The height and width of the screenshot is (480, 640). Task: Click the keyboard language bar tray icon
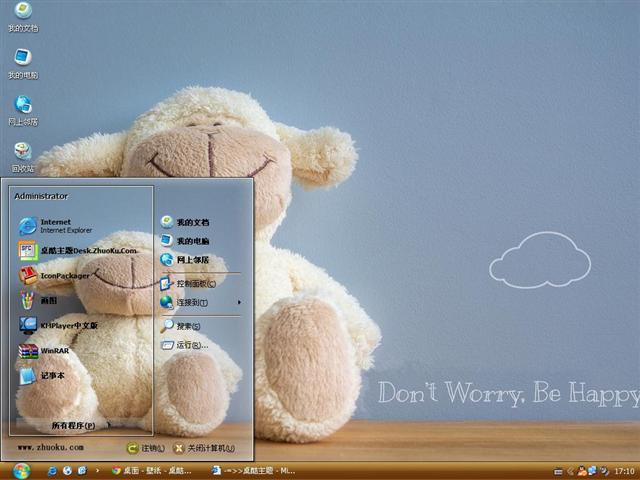(558, 471)
